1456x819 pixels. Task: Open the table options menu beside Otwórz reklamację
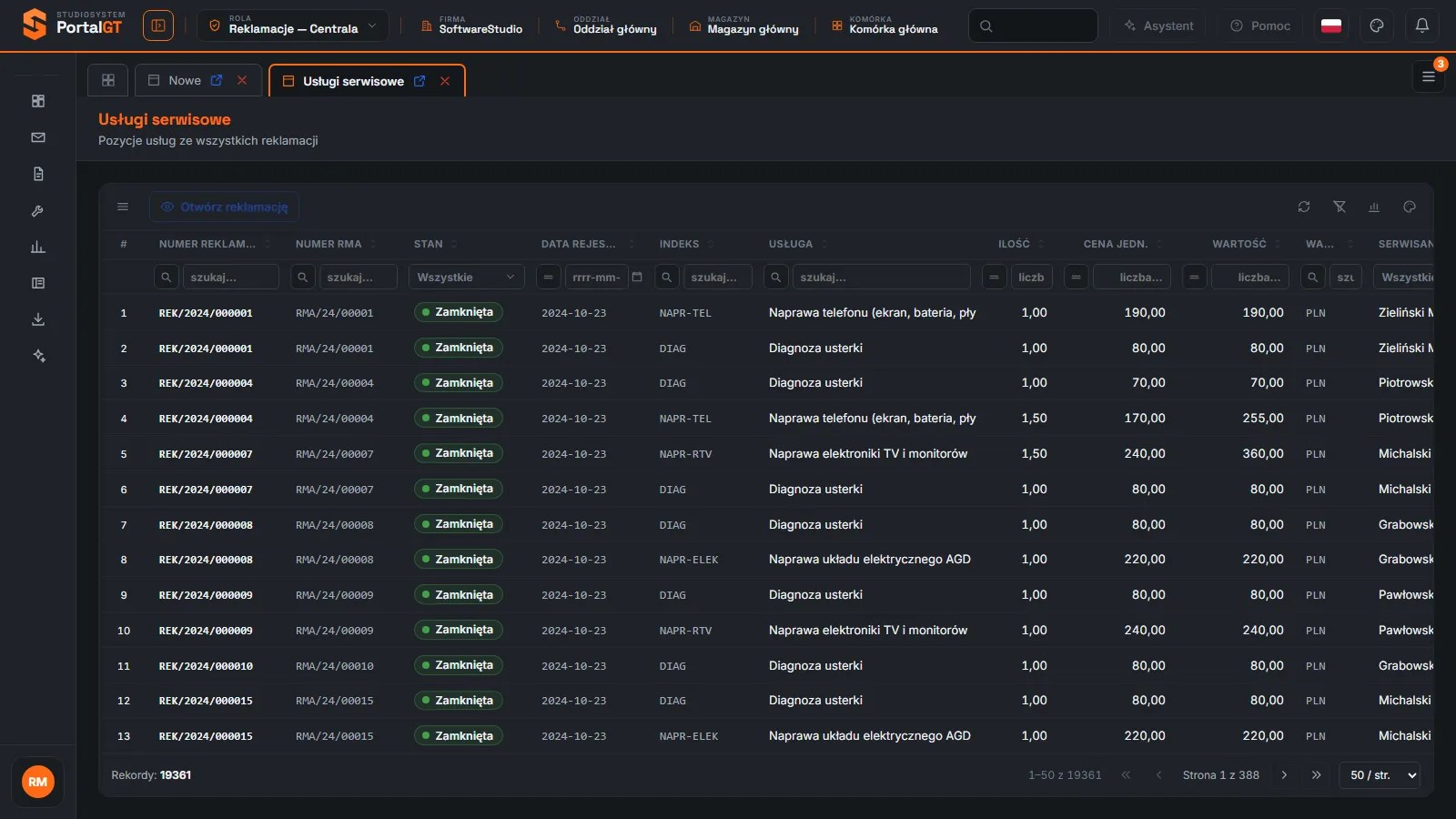[123, 207]
